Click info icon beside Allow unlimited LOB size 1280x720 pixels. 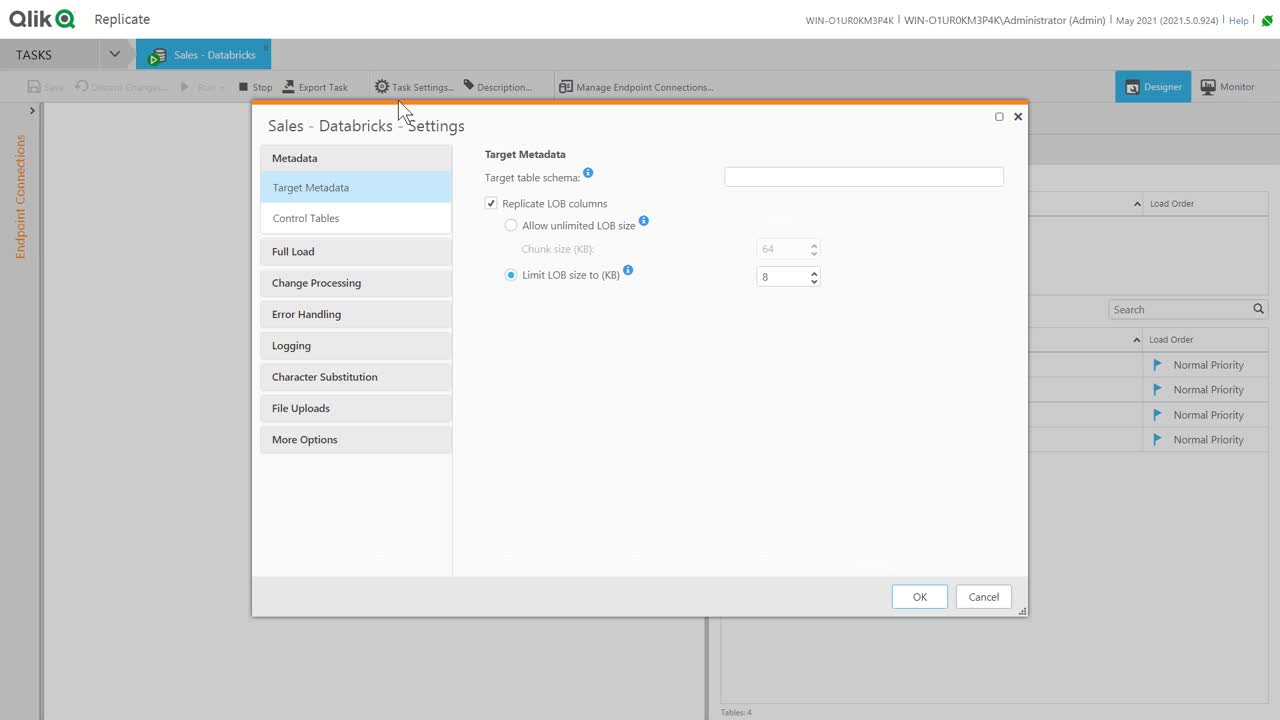(x=644, y=221)
